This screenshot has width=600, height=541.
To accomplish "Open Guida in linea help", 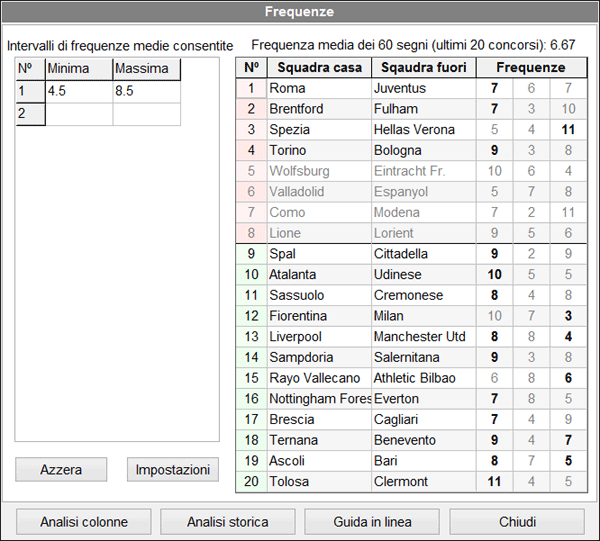I will 372,522.
